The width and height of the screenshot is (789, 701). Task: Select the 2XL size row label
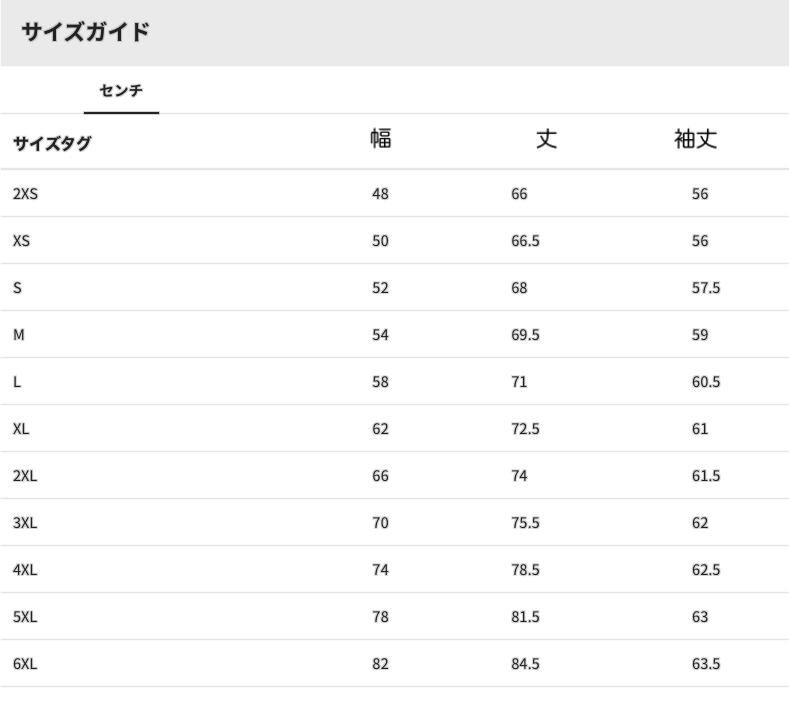(x=25, y=476)
